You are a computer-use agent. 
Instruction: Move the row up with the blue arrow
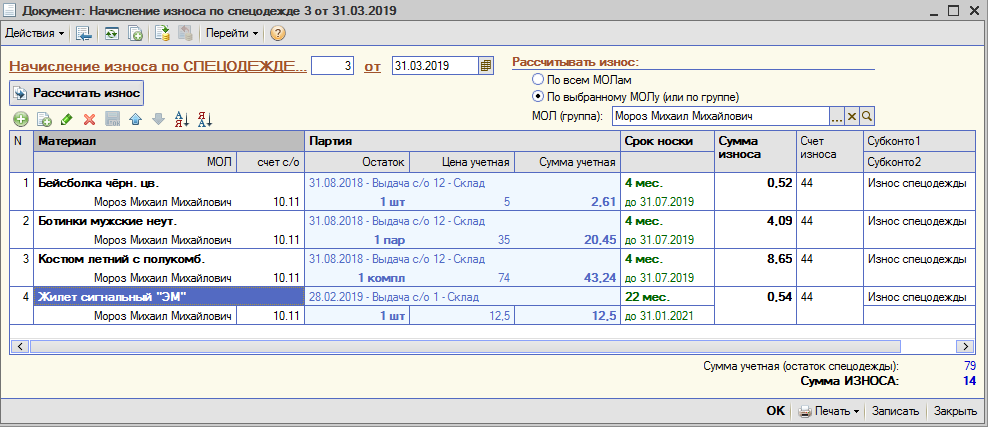pyautogui.click(x=135, y=118)
